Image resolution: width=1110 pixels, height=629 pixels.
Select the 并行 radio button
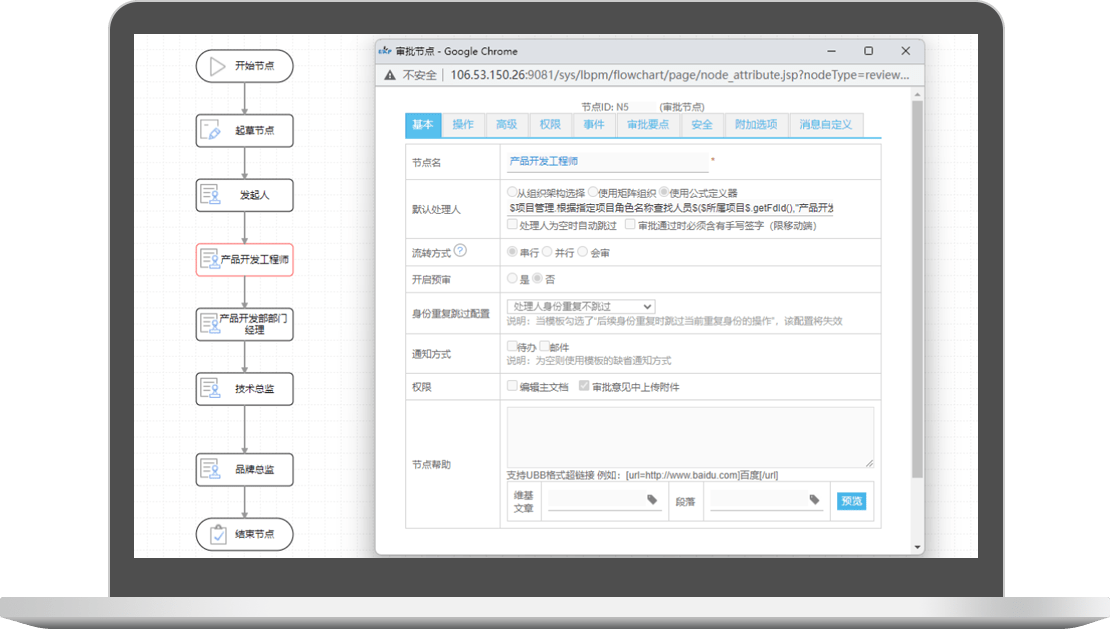(547, 252)
